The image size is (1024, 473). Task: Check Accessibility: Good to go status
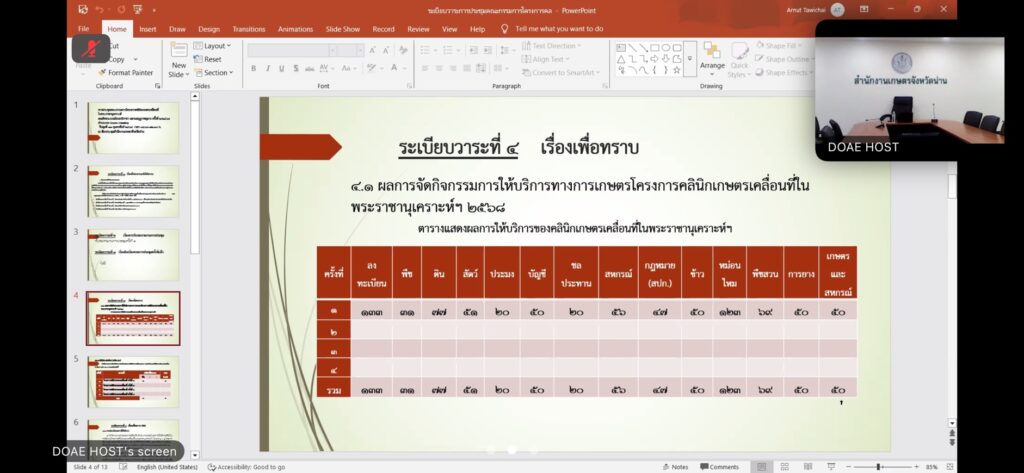point(246,467)
